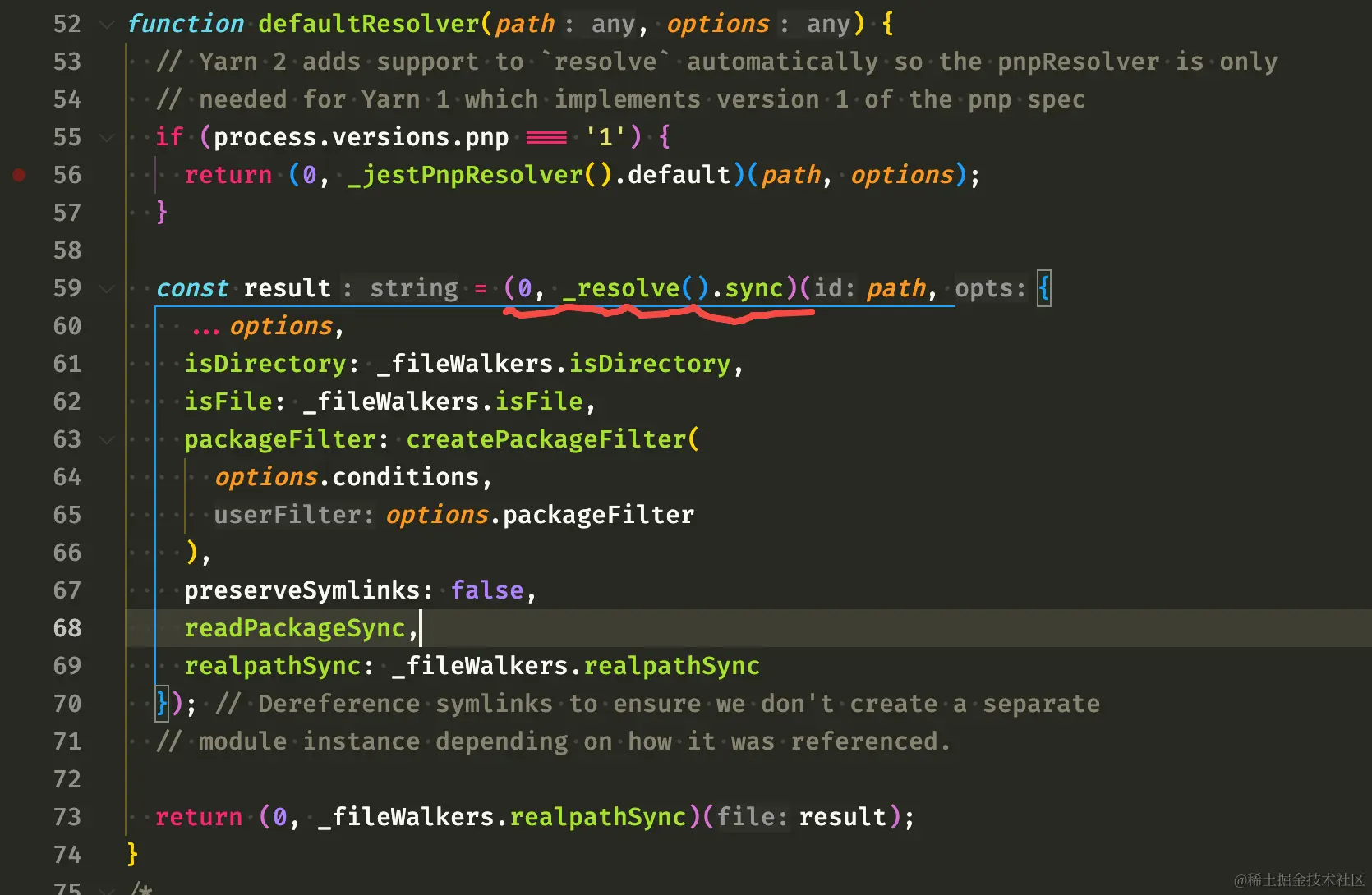The width and height of the screenshot is (1372, 895).
Task: Place cursor on defaultResolver function name
Action: click(369, 24)
